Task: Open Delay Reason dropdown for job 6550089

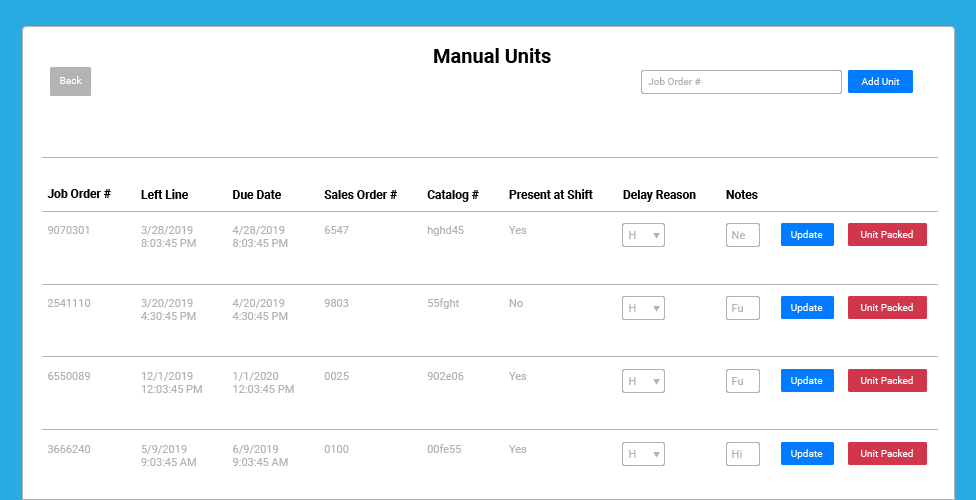Action: [643, 381]
